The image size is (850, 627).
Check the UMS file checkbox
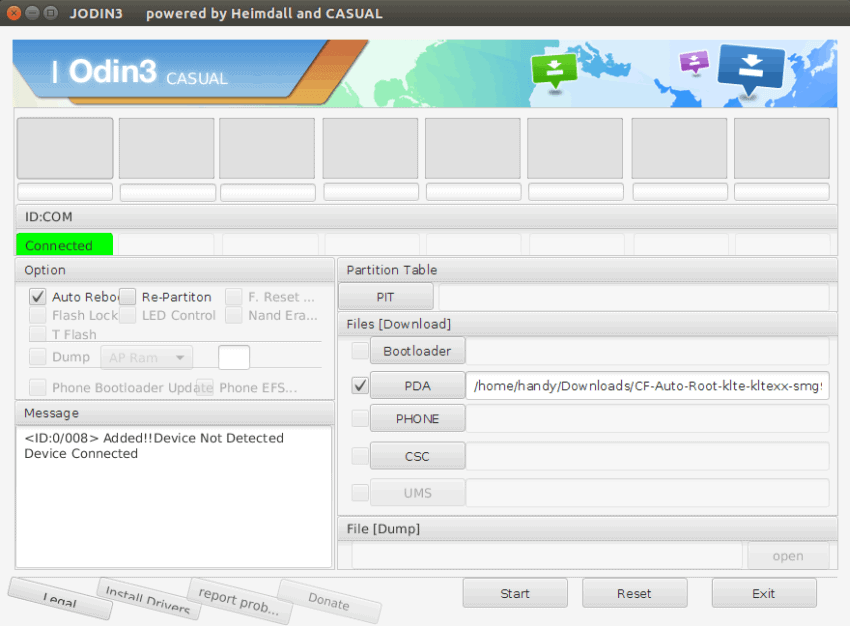point(360,493)
